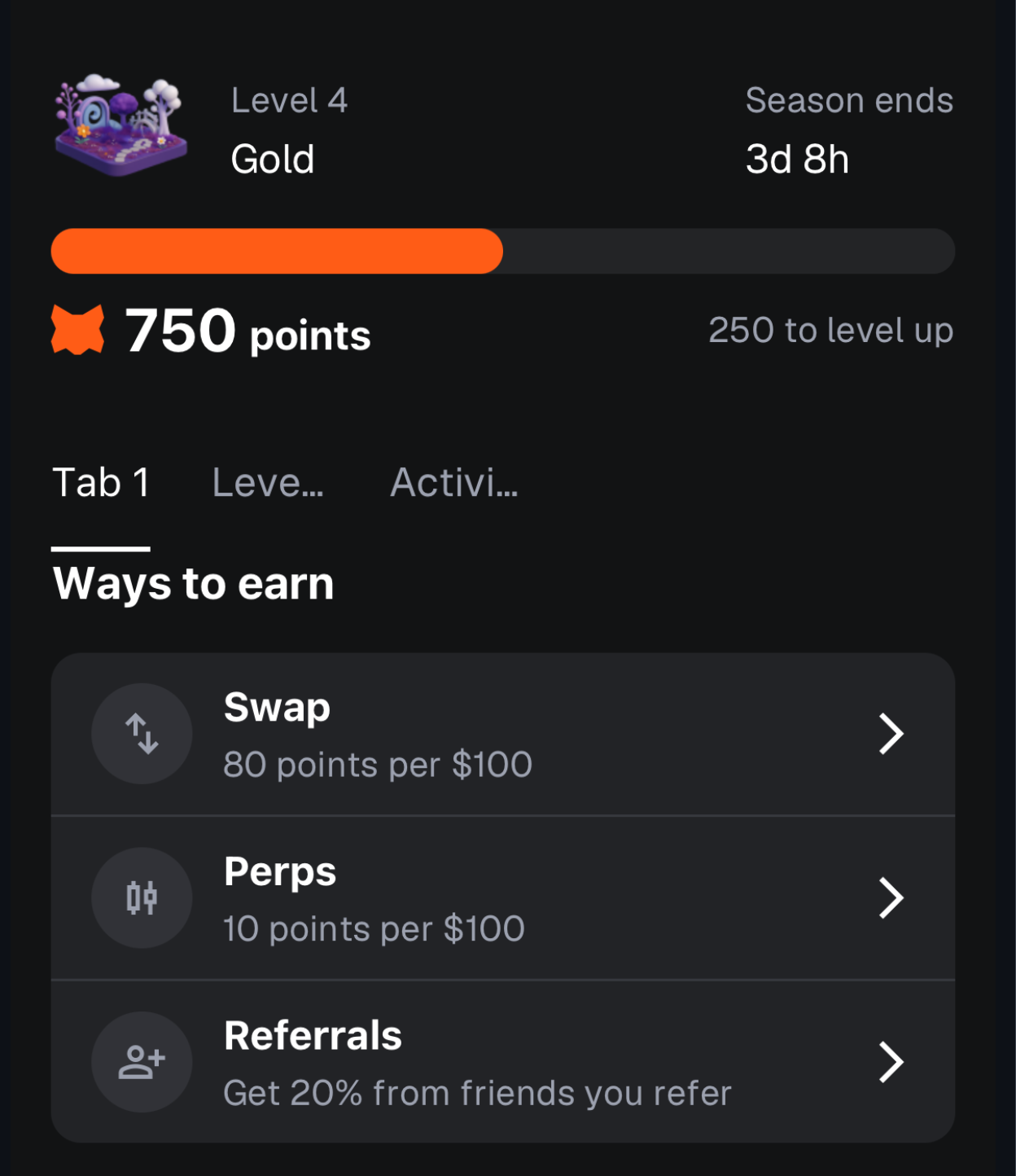Expand the Swap row chevron
Image resolution: width=1016 pixels, height=1176 pixels.
coord(891,734)
